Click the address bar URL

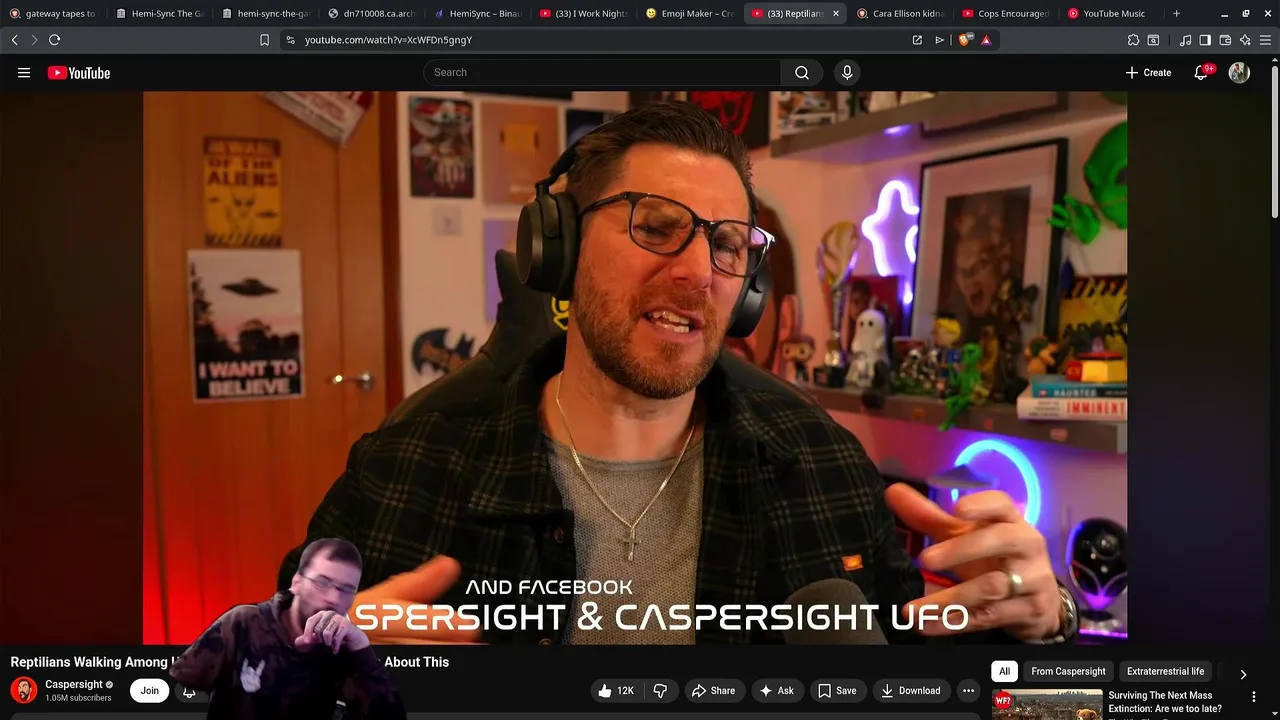pos(388,40)
